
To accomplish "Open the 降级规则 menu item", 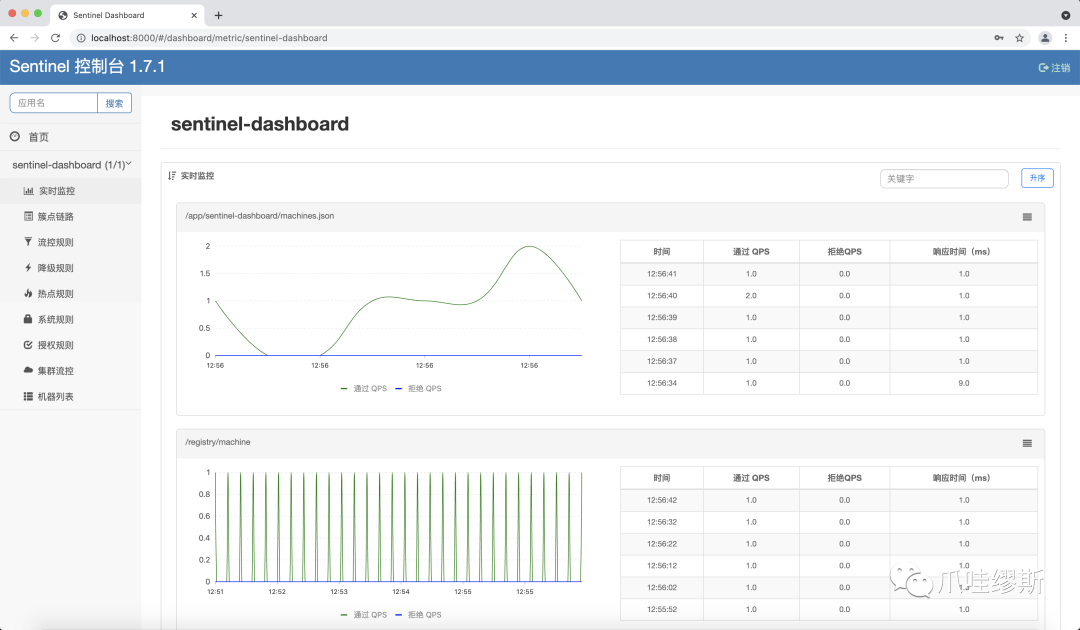I will [x=70, y=268].
